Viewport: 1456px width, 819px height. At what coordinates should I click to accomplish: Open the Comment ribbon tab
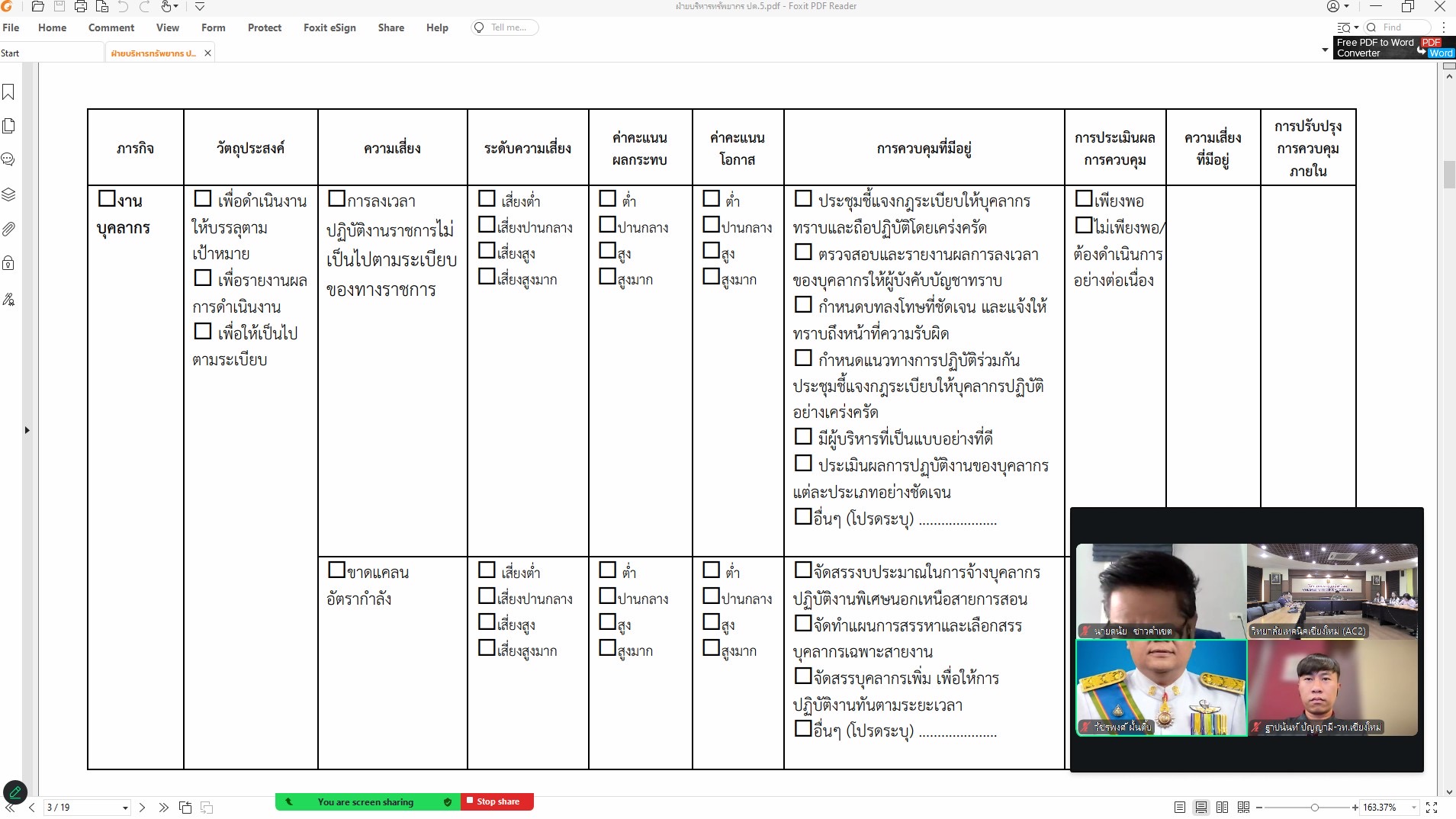(x=111, y=27)
